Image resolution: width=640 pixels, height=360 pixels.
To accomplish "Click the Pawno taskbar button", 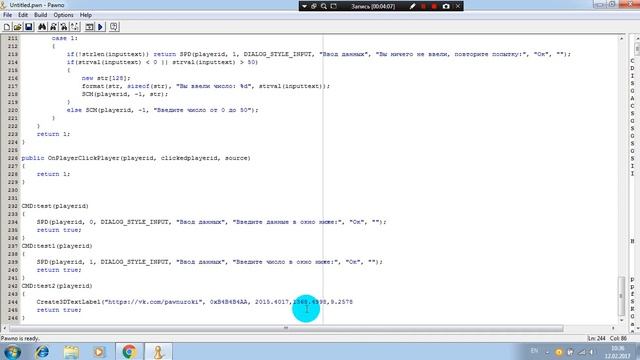I will click(x=158, y=352).
